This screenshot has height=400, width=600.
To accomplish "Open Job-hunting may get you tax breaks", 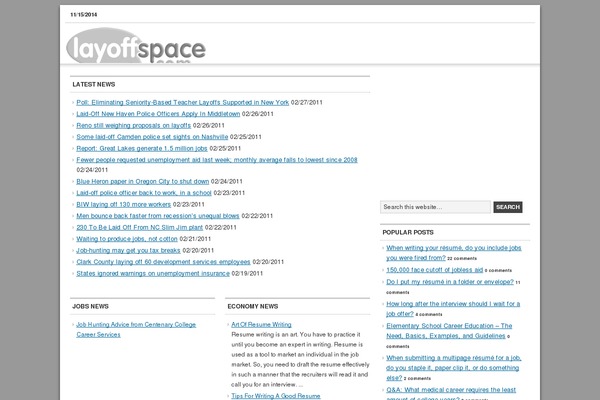I will 128,250.
